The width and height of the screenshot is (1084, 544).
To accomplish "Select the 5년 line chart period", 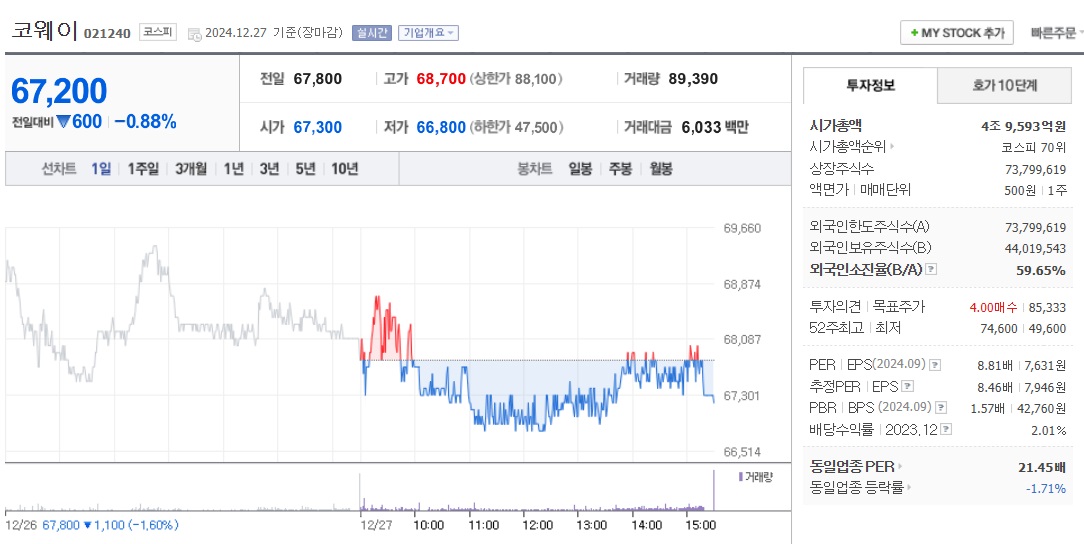I will (306, 169).
